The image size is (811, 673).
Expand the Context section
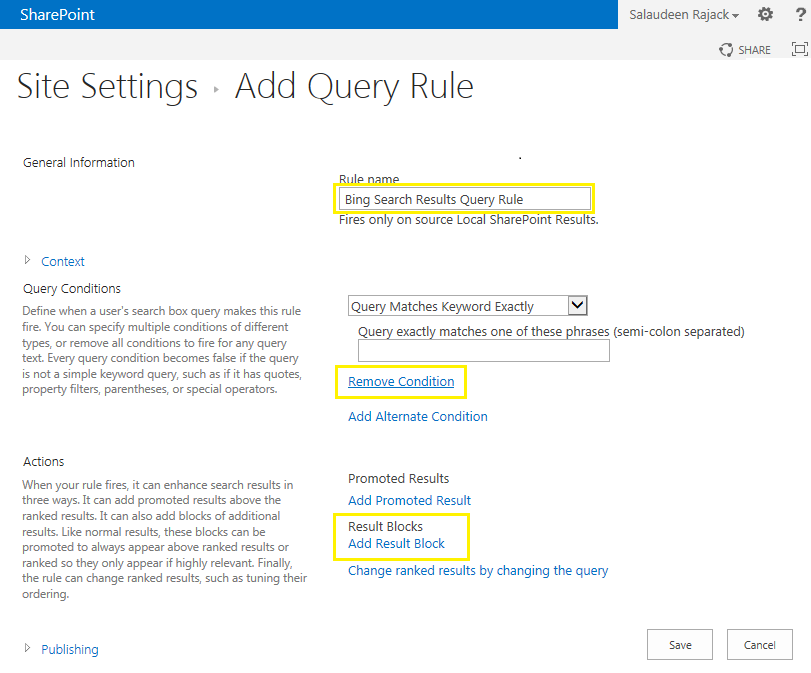pyautogui.click(x=63, y=260)
